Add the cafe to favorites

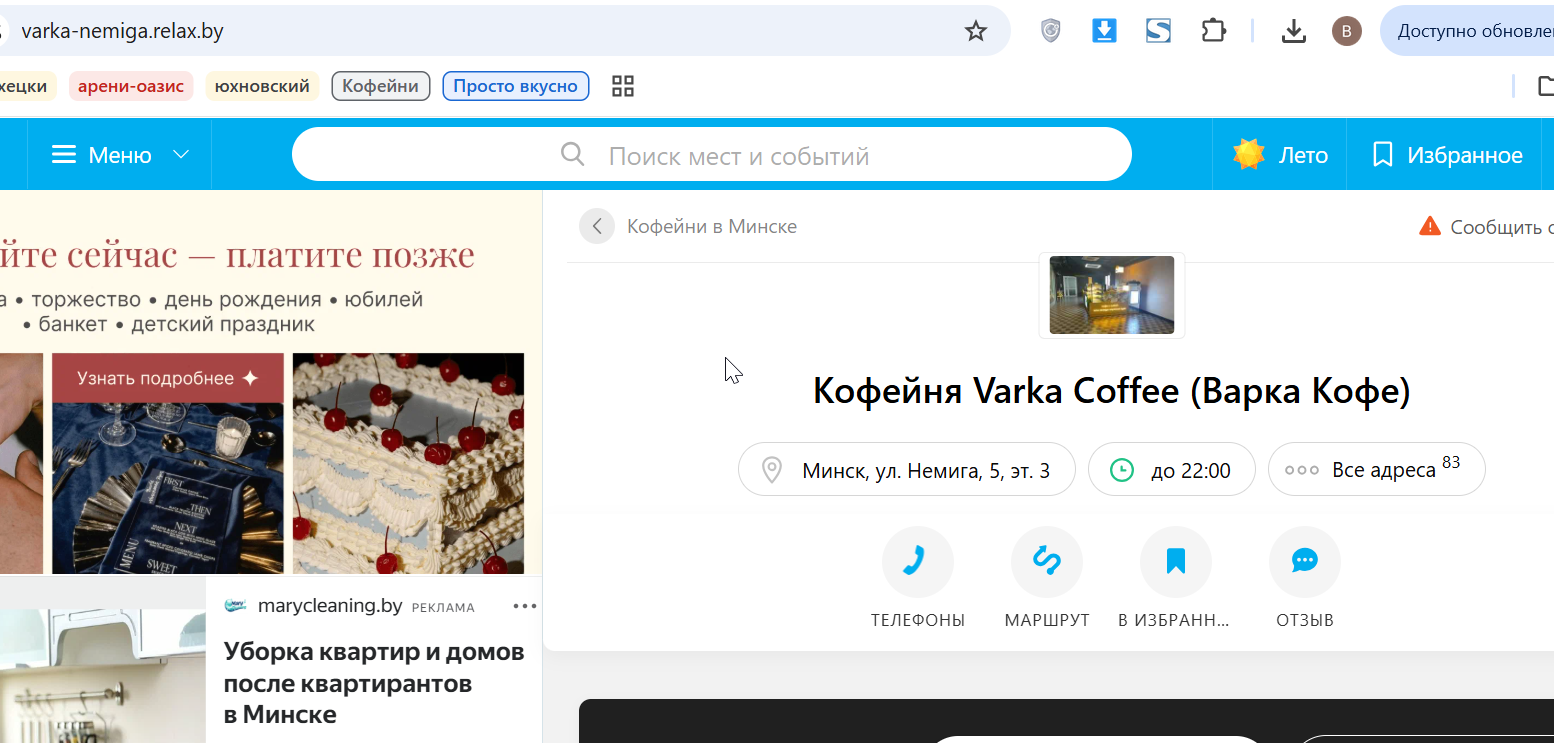click(1176, 562)
